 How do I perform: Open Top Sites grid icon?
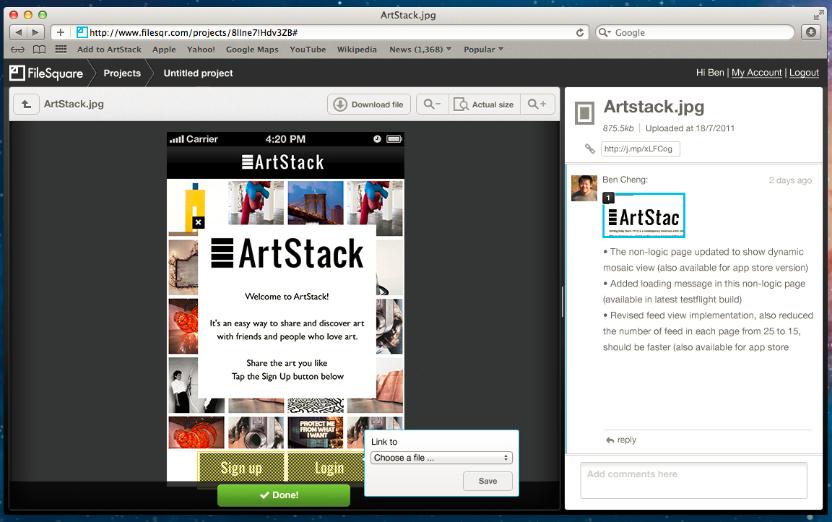coord(61,49)
